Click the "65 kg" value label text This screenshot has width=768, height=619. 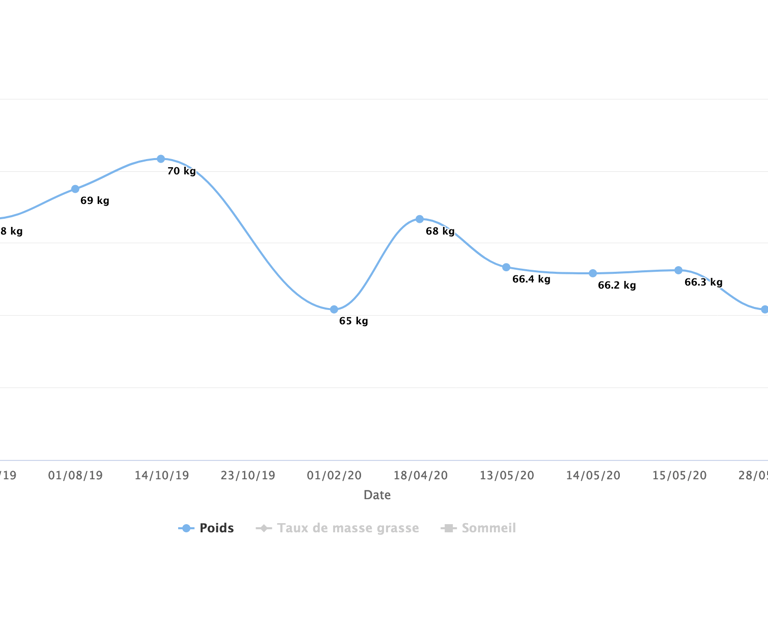click(x=353, y=321)
